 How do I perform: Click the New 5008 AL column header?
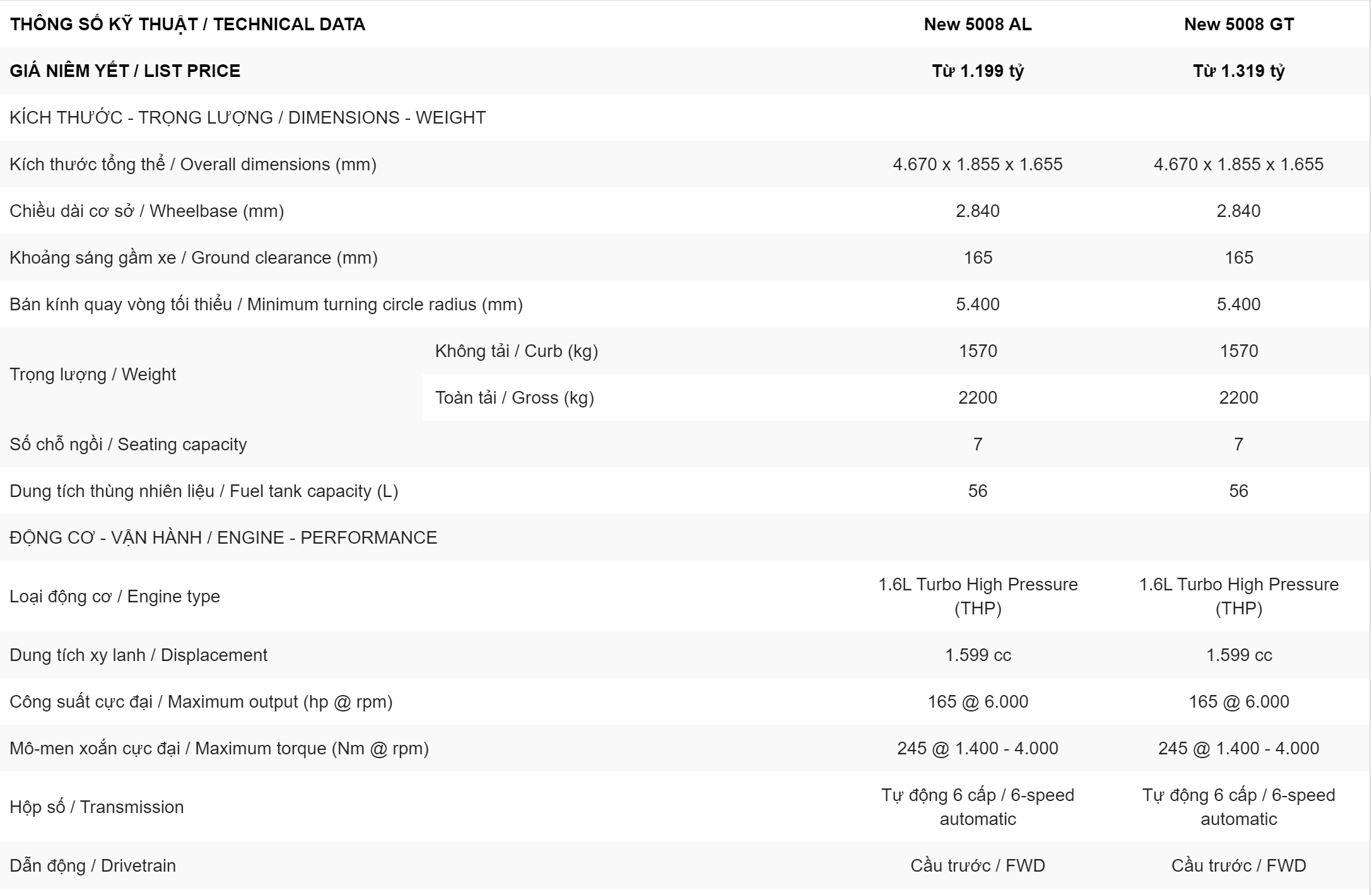click(977, 24)
